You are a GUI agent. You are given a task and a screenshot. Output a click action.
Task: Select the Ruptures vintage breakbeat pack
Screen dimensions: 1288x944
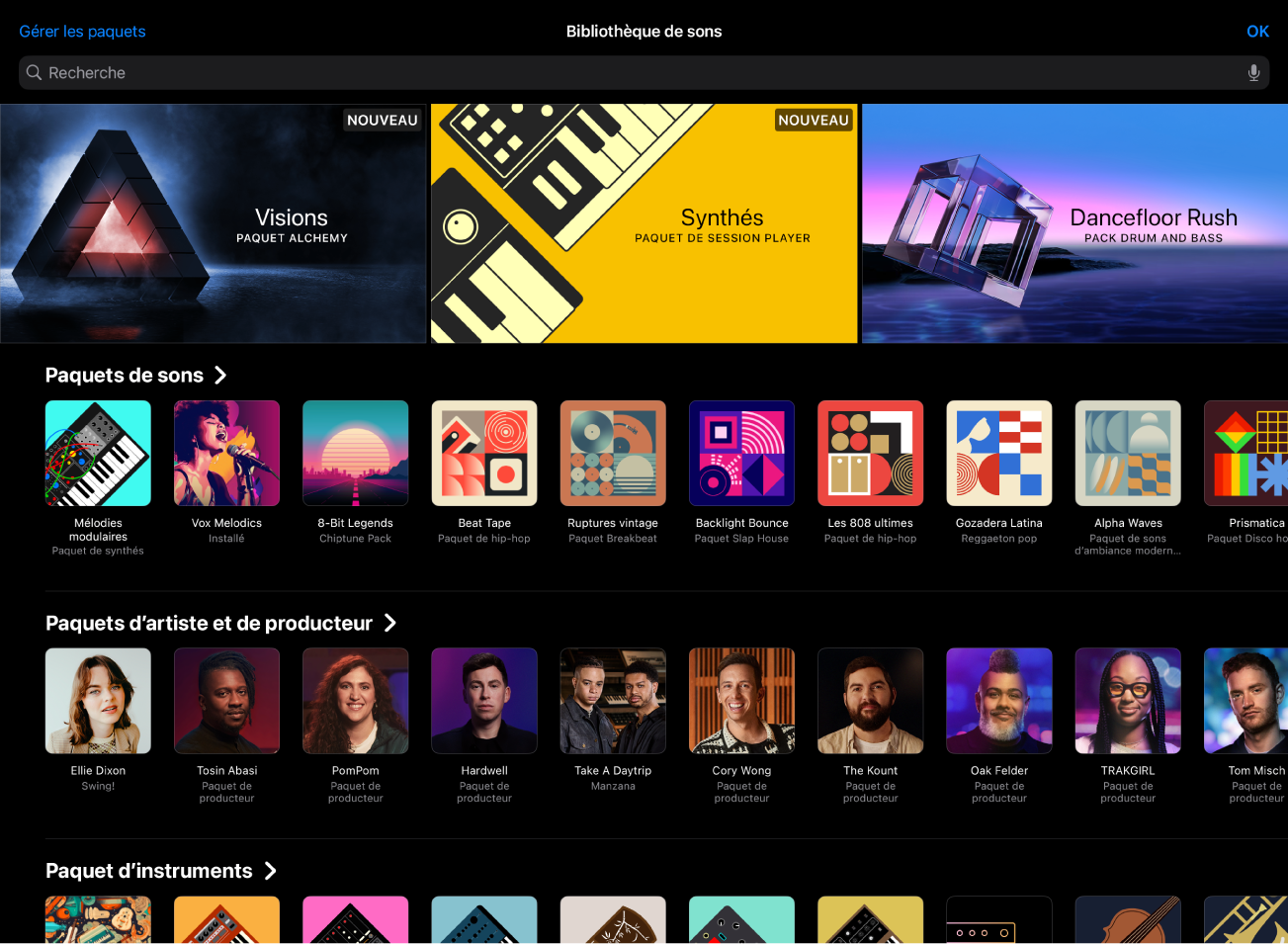click(612, 453)
